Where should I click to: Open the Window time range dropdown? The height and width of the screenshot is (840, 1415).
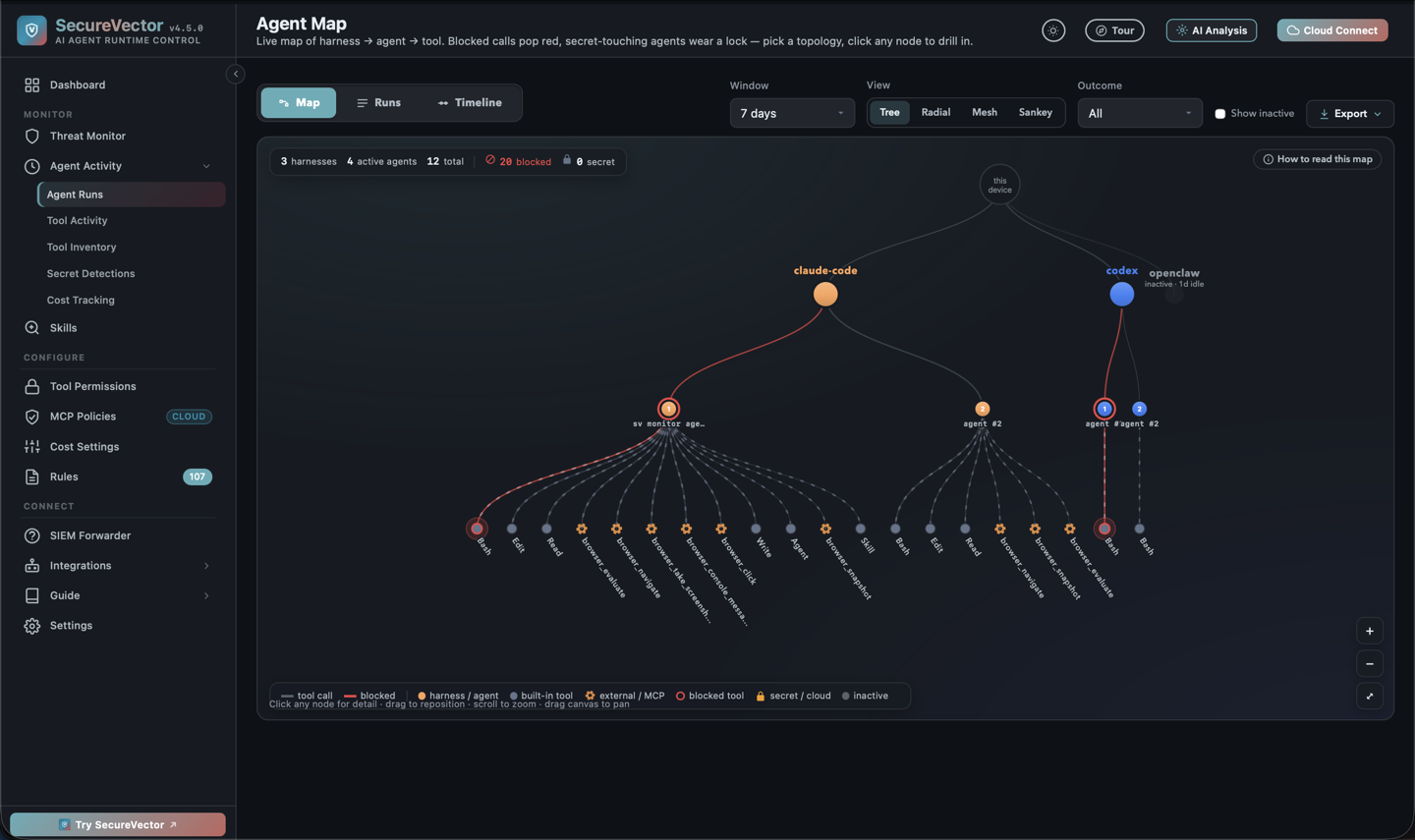coord(792,114)
